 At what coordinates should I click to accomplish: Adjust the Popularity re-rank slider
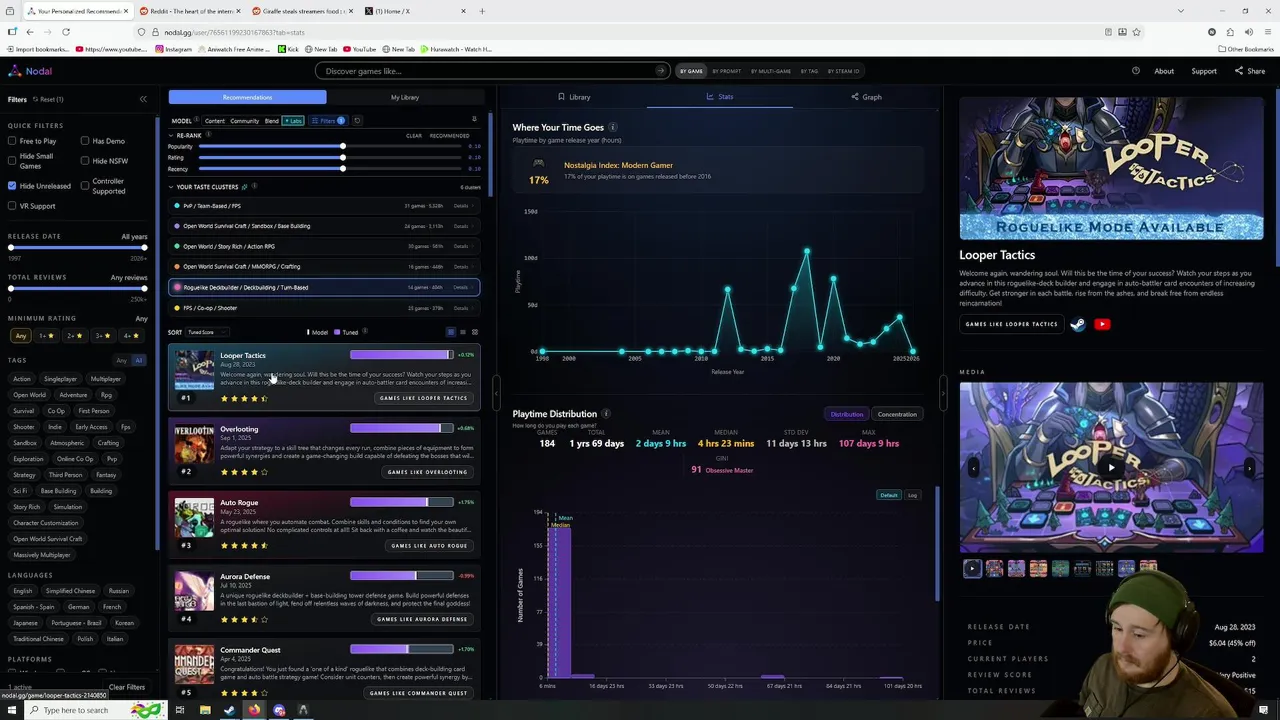pos(331,146)
